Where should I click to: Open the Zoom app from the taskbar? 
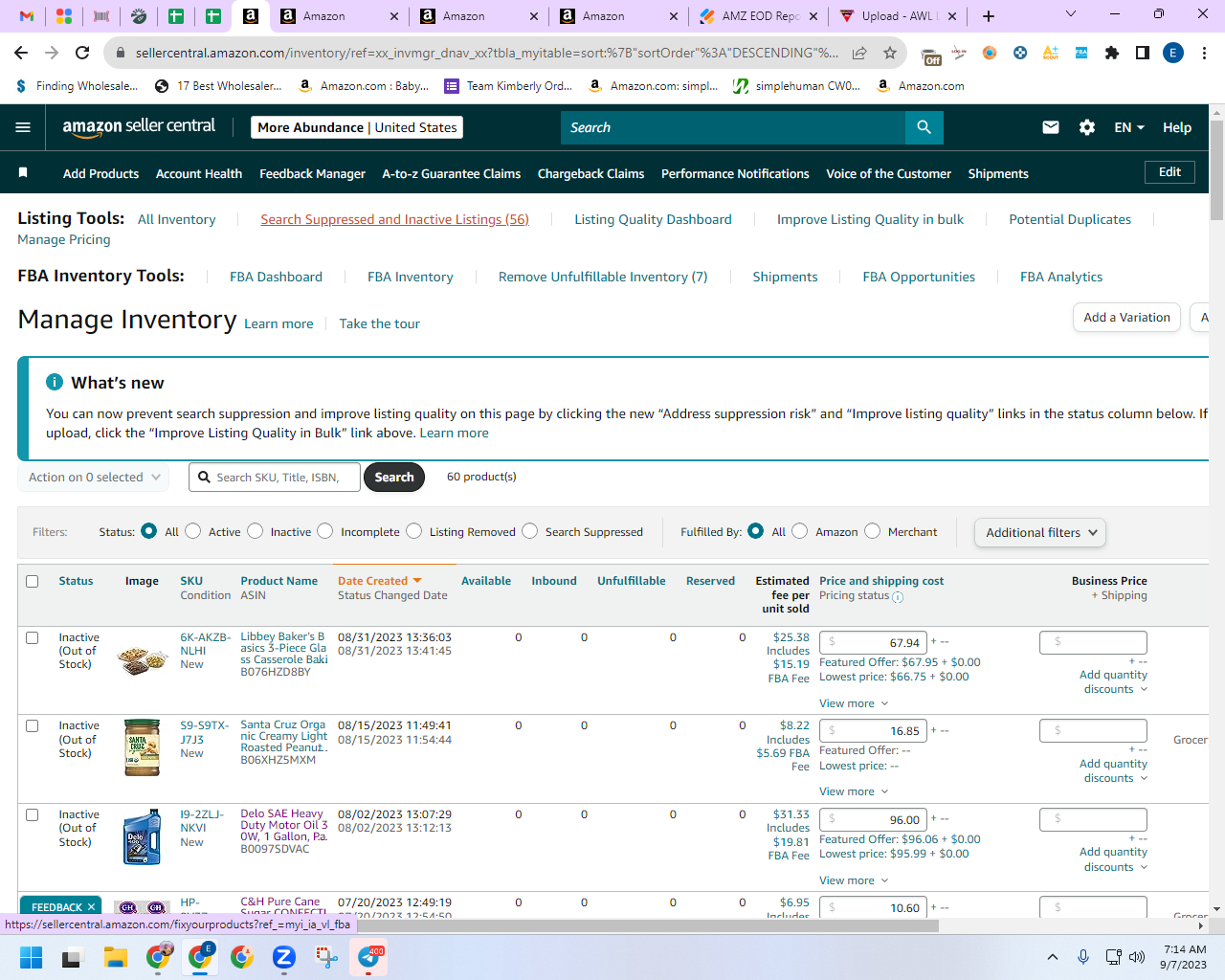(x=284, y=957)
